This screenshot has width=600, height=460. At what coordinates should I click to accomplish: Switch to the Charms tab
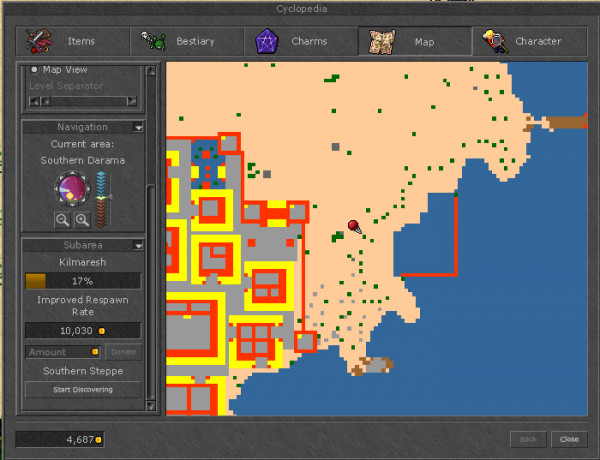(x=301, y=41)
